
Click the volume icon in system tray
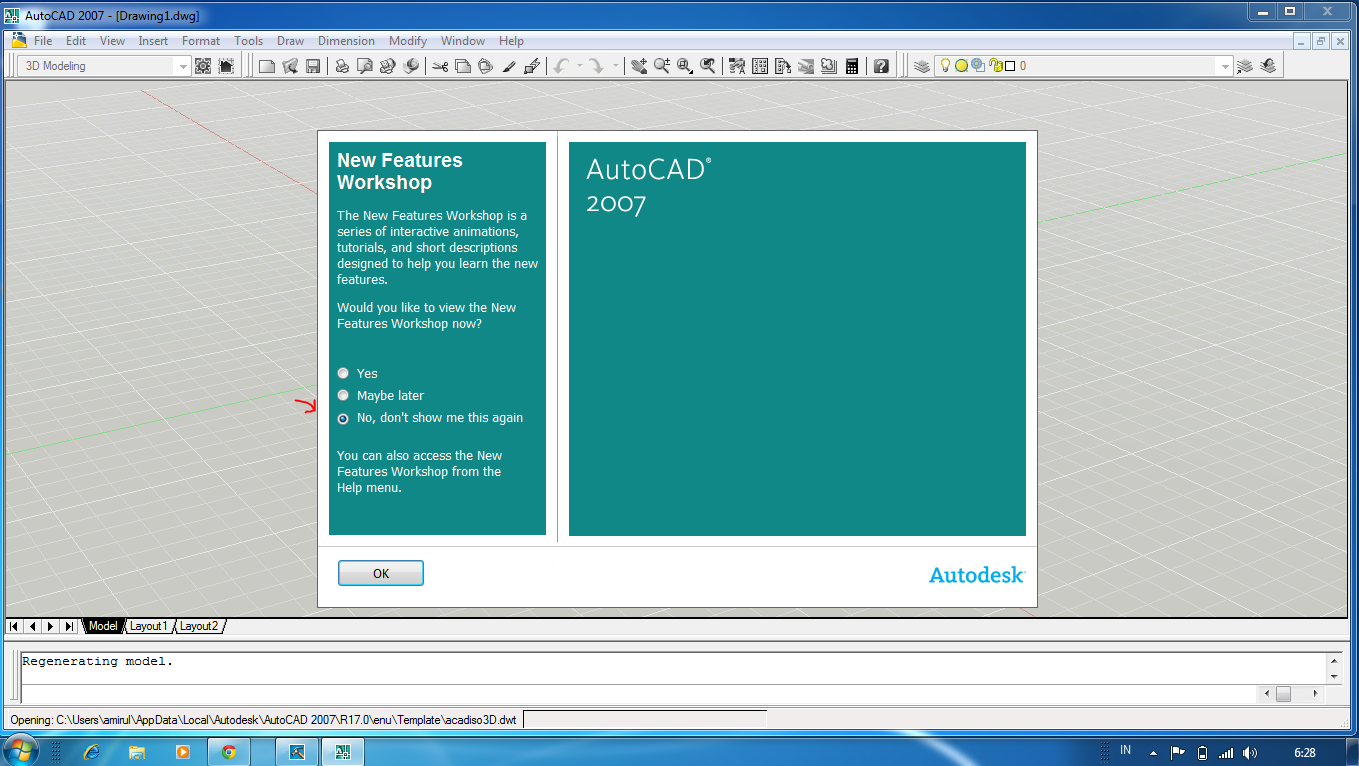(1250, 752)
